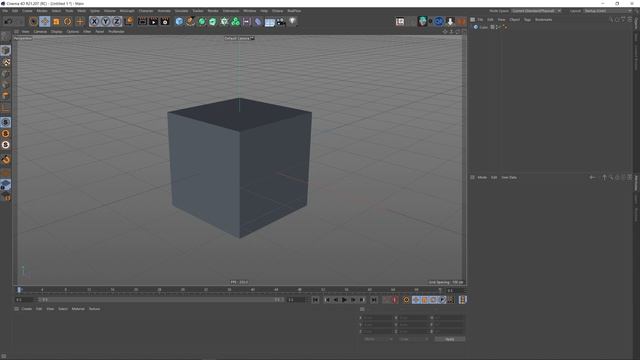The width and height of the screenshot is (640, 360).
Task: Click the Picture Viewer icon top right
Action: pyautogui.click(x=400, y=22)
